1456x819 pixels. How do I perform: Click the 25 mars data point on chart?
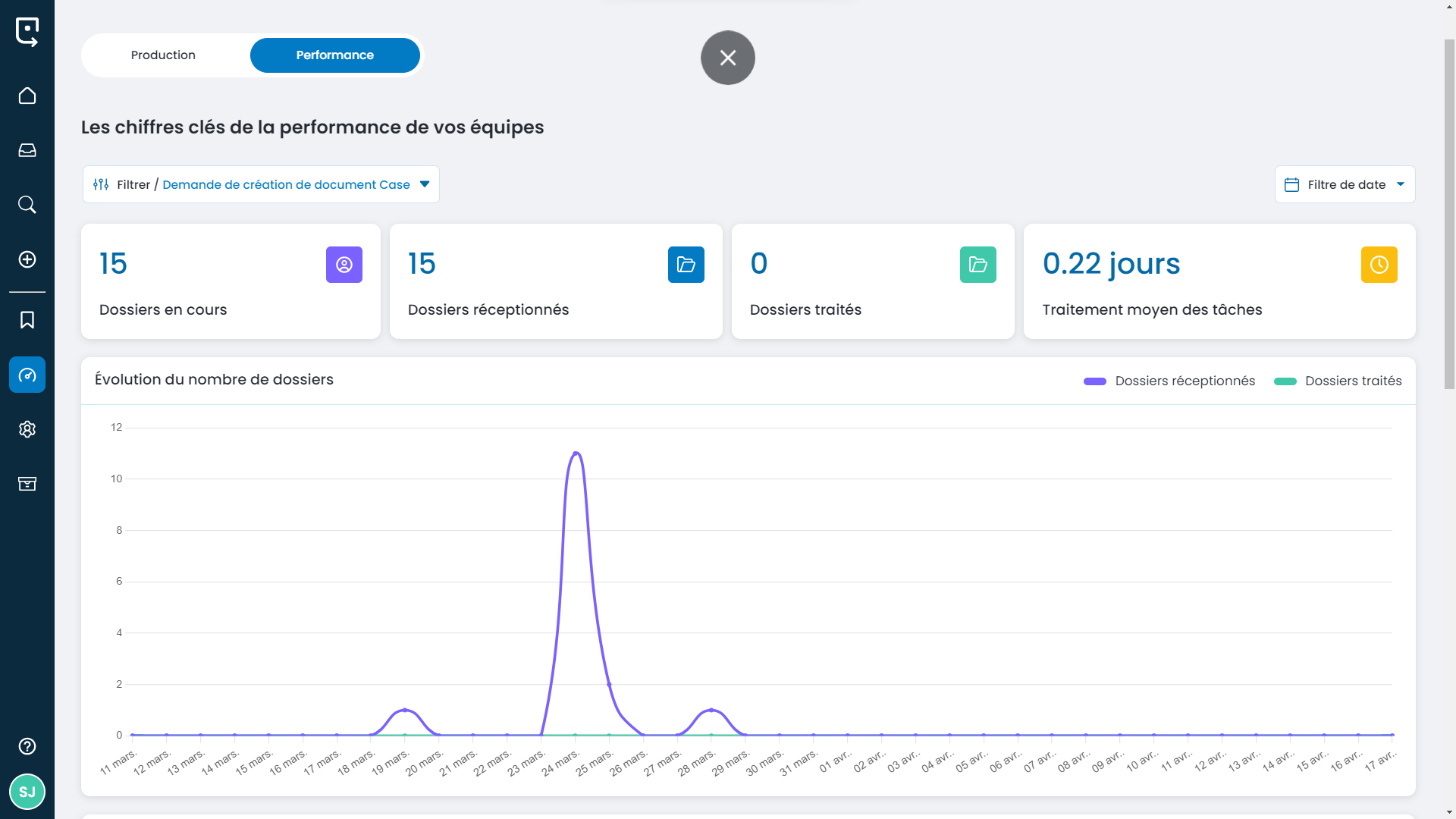(609, 684)
